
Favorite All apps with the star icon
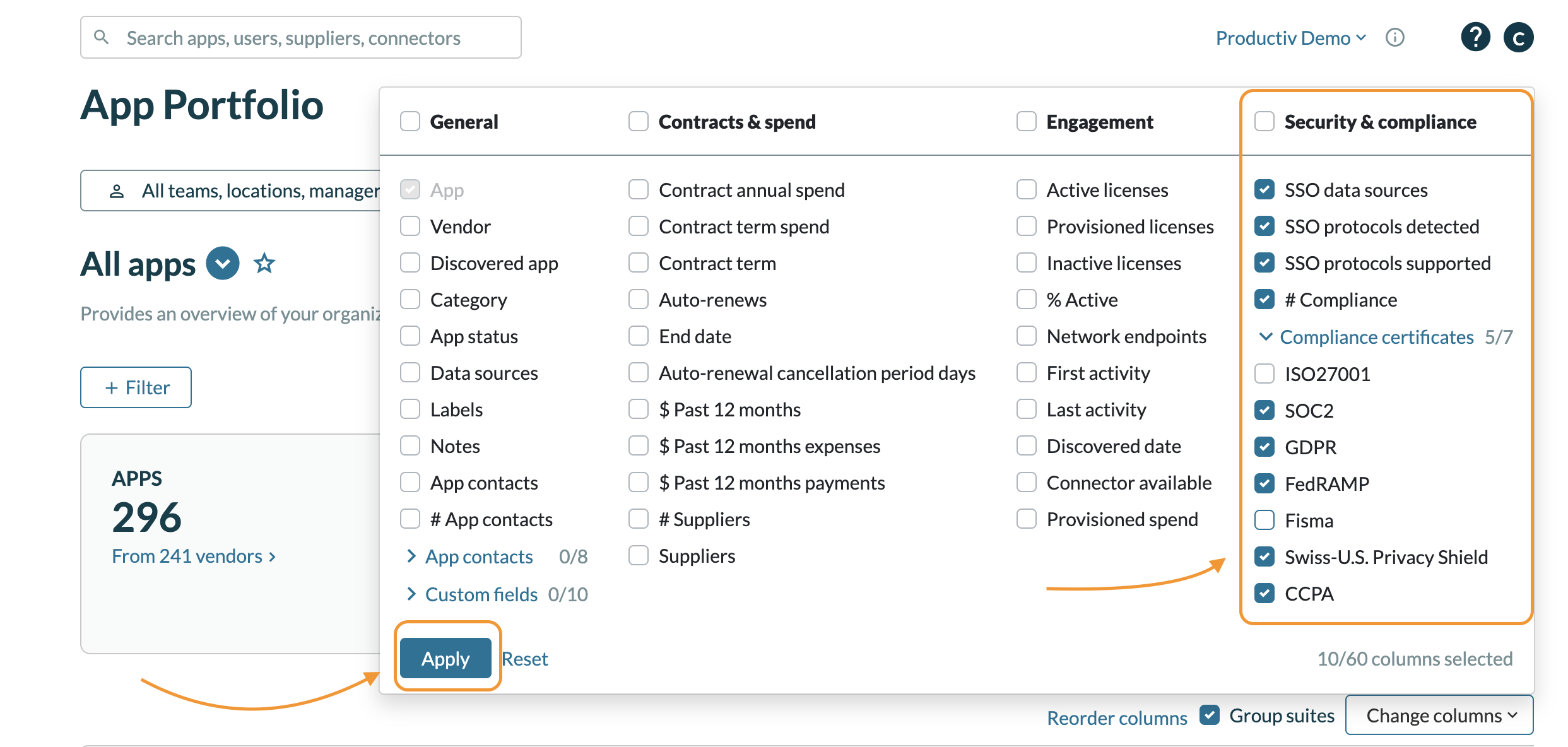pos(264,263)
